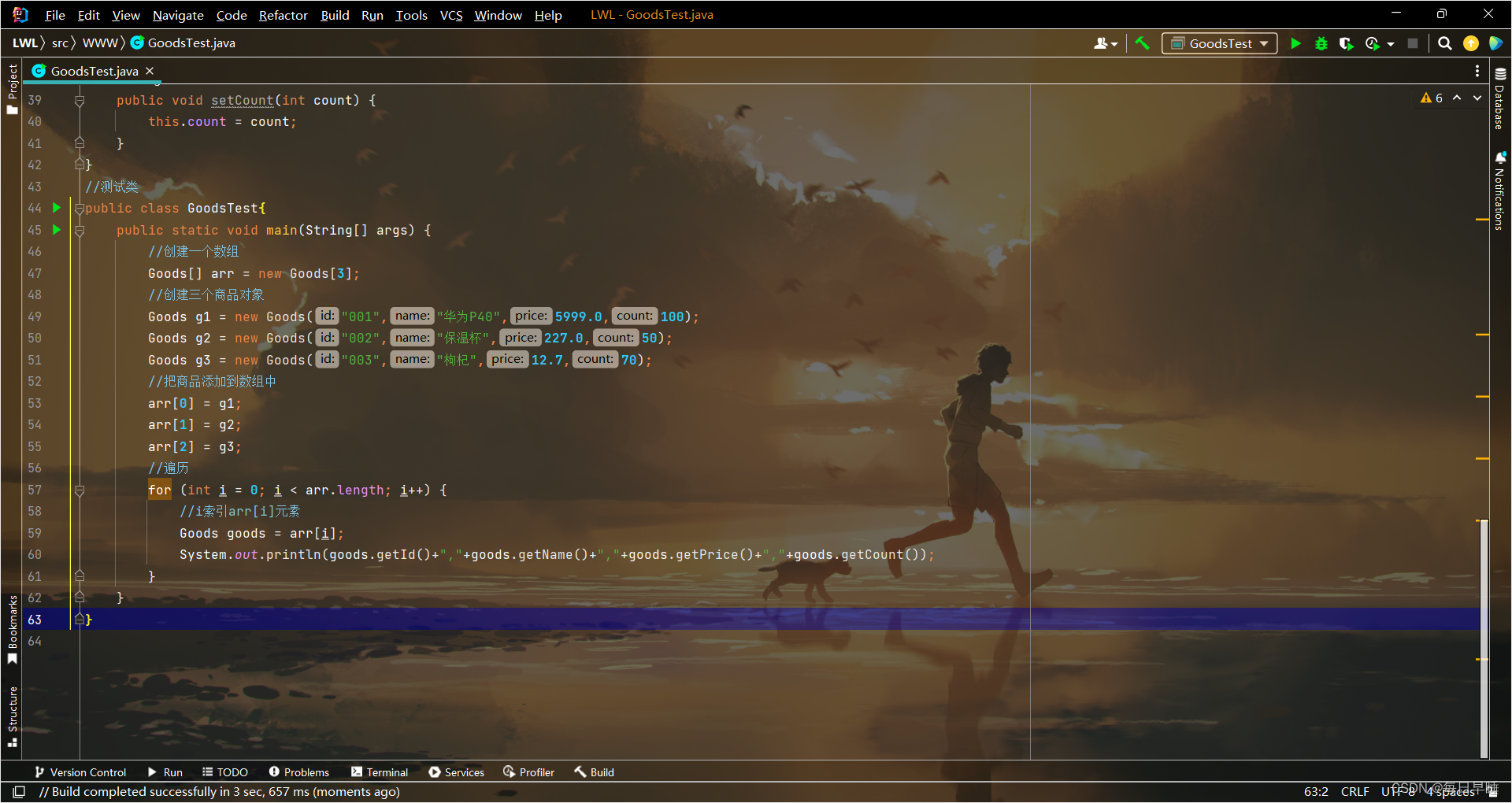1512x803 pixels.
Task: Collapse the for loop fold on line 57
Action: click(79, 490)
